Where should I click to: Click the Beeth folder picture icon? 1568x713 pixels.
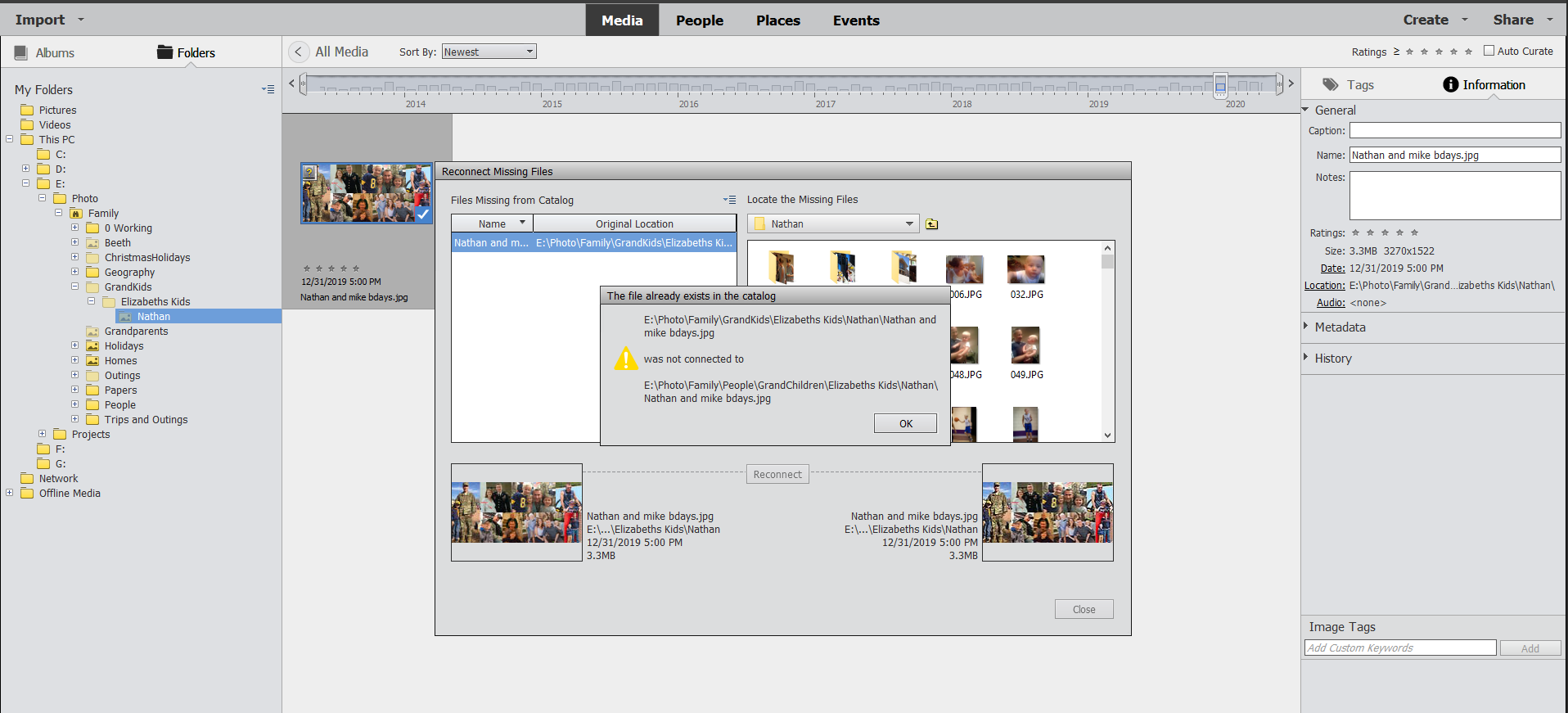point(92,243)
